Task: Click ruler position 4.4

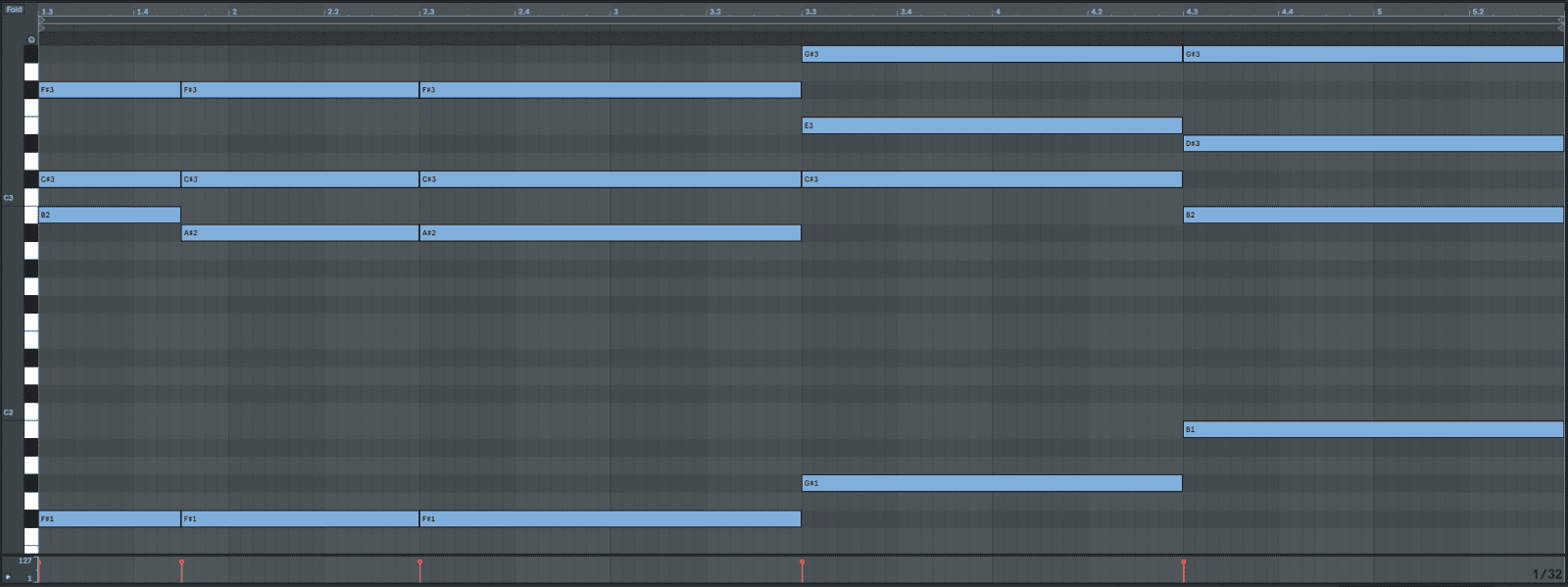Action: point(1287,12)
